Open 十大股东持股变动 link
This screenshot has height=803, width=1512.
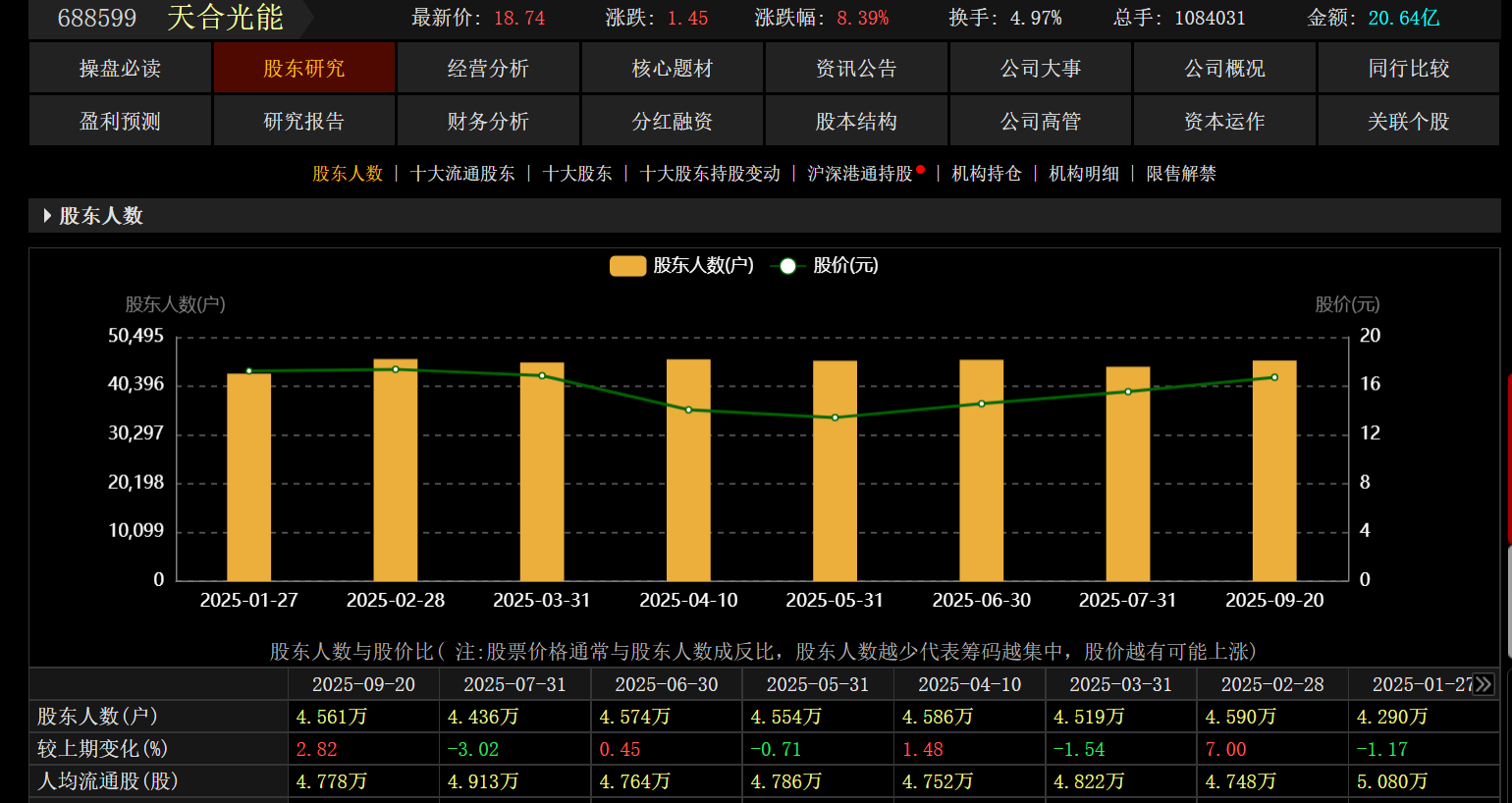click(x=710, y=174)
